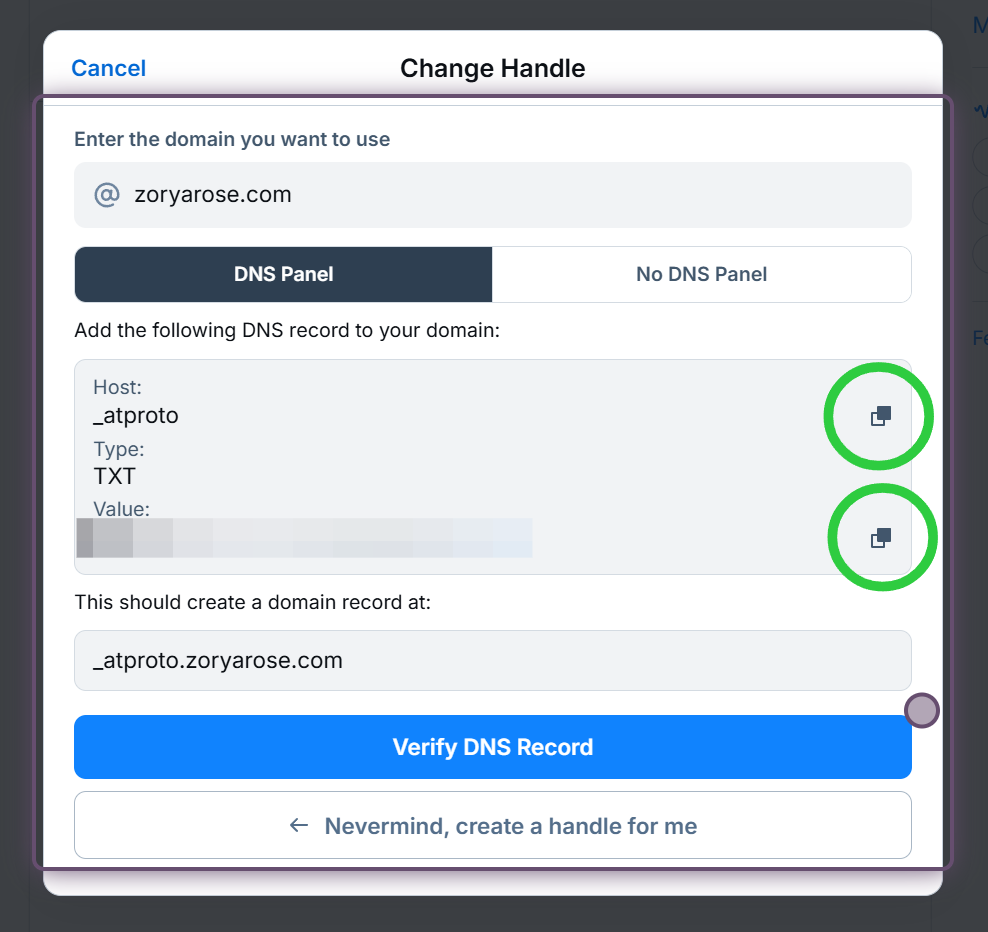This screenshot has width=988, height=932.
Task: Click the blurred Value text
Action: tap(305, 538)
